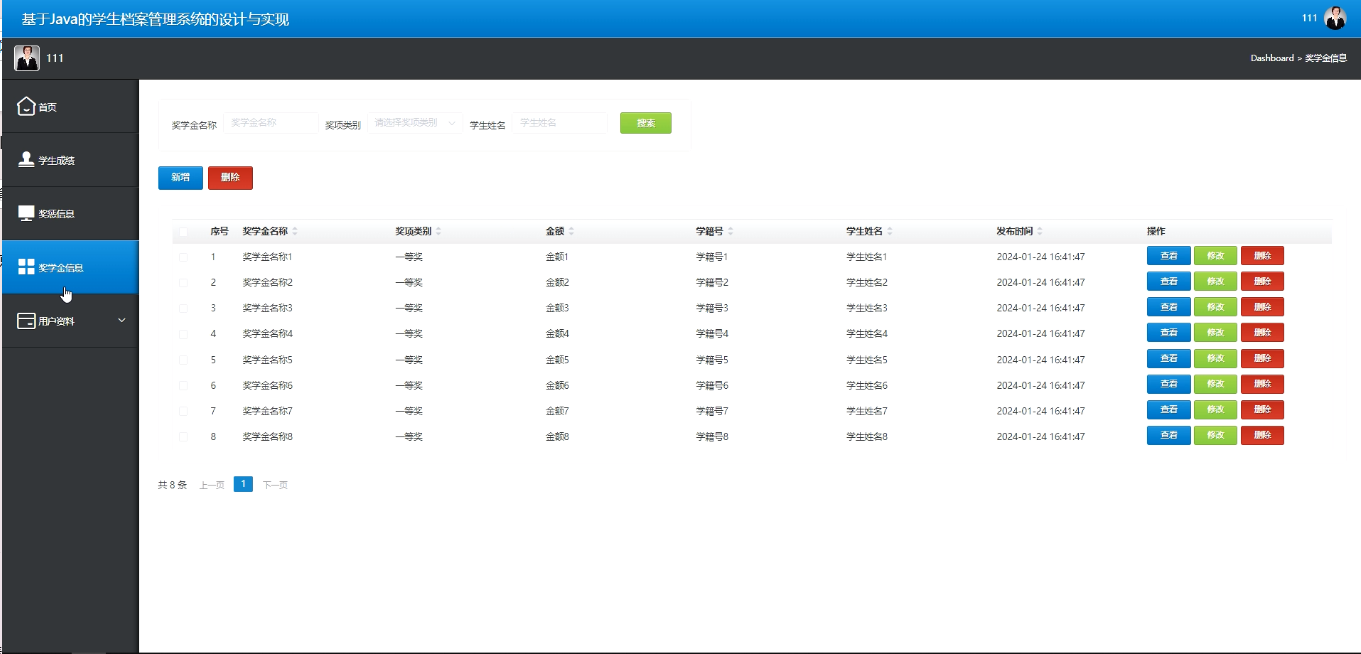
Task: Check the box for row 奖学金名称2
Action: pos(183,283)
